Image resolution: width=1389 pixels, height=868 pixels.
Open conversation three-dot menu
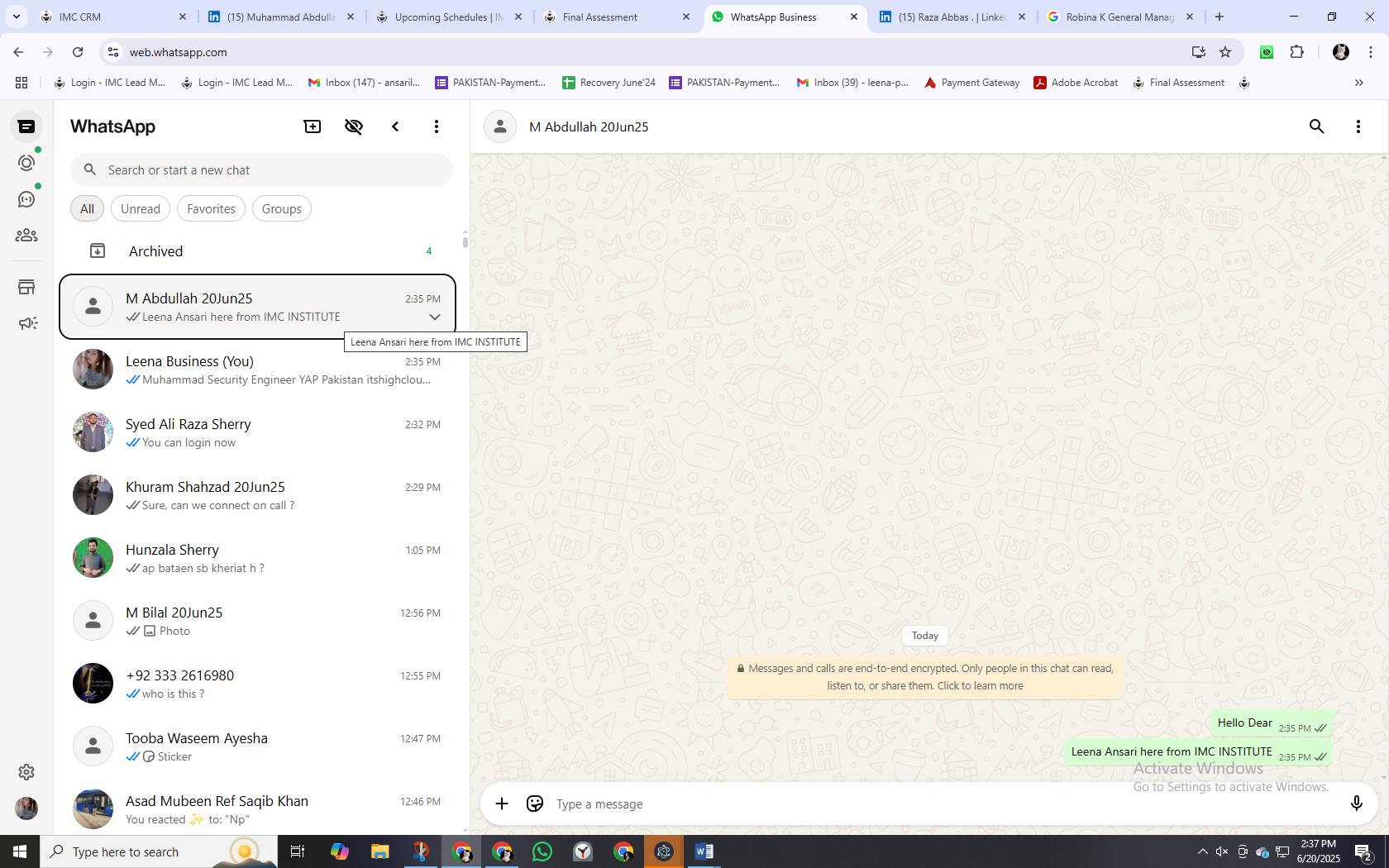click(1358, 126)
